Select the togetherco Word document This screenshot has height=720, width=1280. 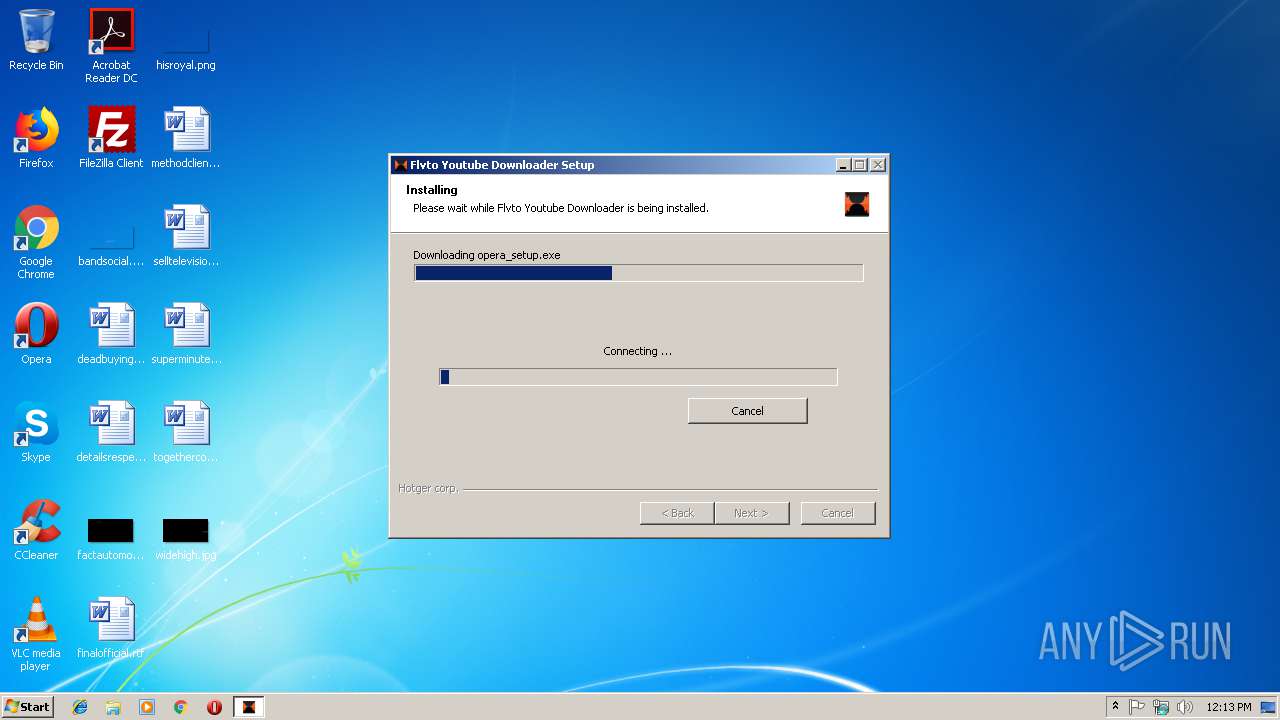pos(186,432)
